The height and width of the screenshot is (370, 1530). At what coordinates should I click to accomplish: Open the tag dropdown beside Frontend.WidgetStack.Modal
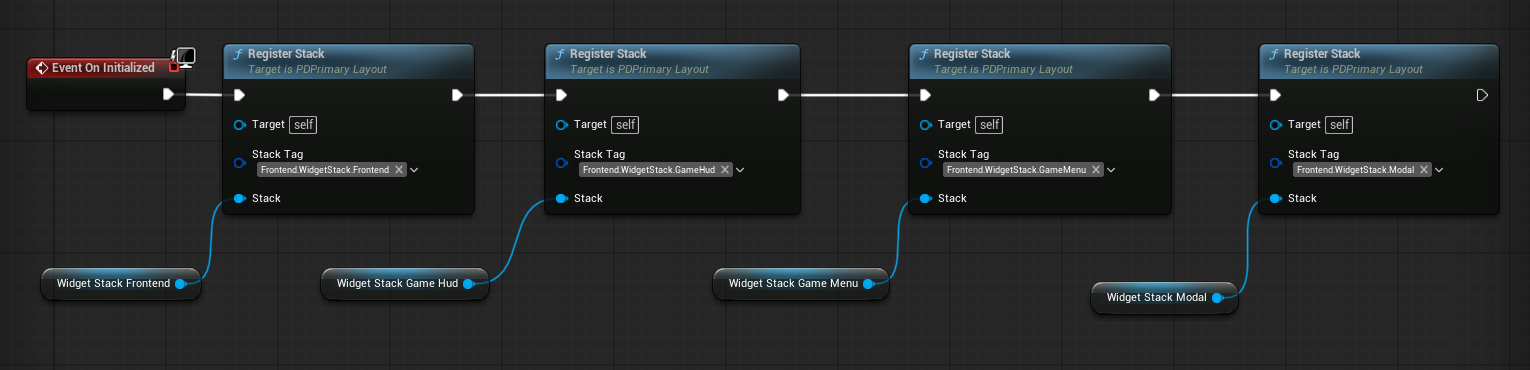click(1439, 170)
